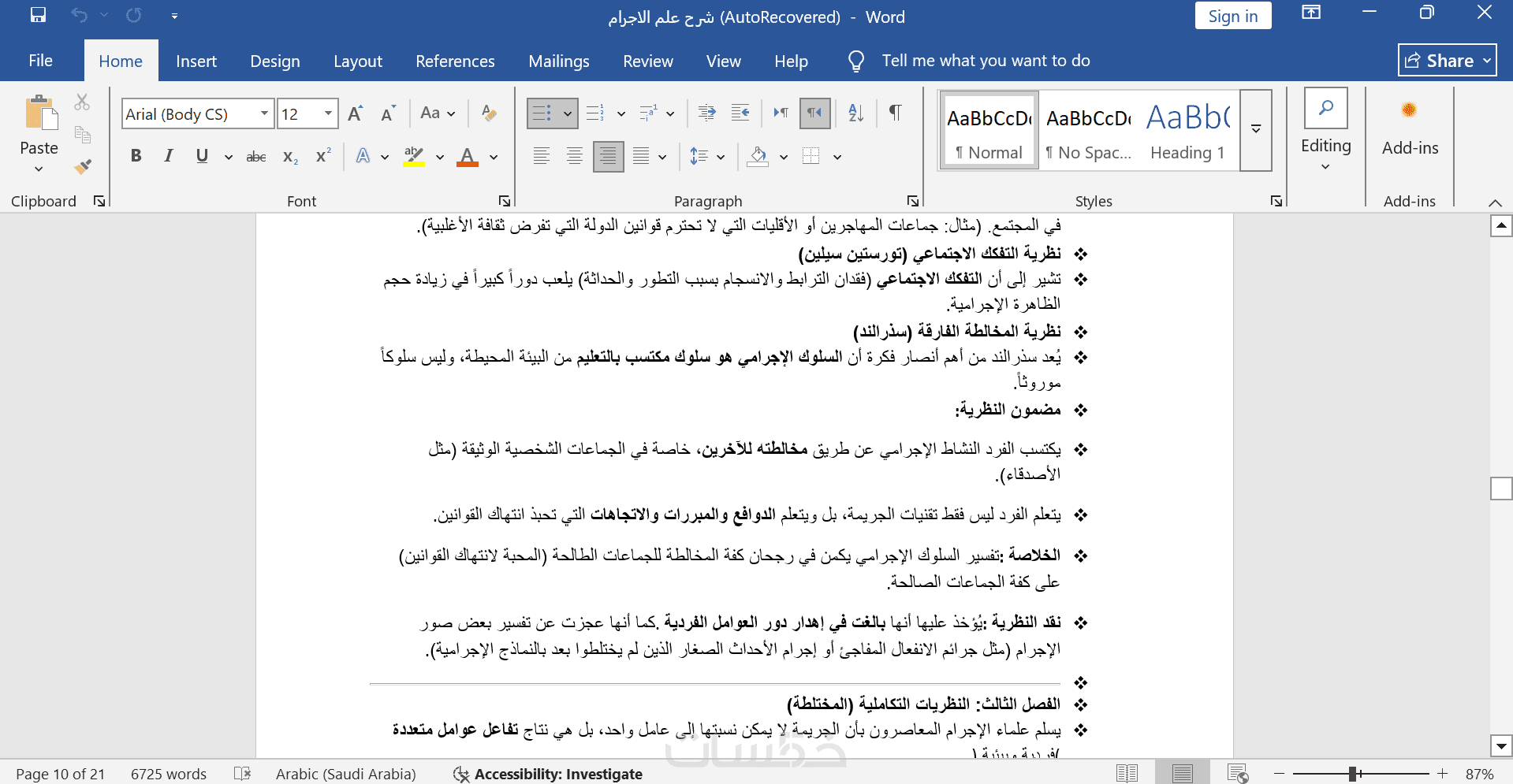
Task: Toggle Print Layout view
Action: (1182, 774)
